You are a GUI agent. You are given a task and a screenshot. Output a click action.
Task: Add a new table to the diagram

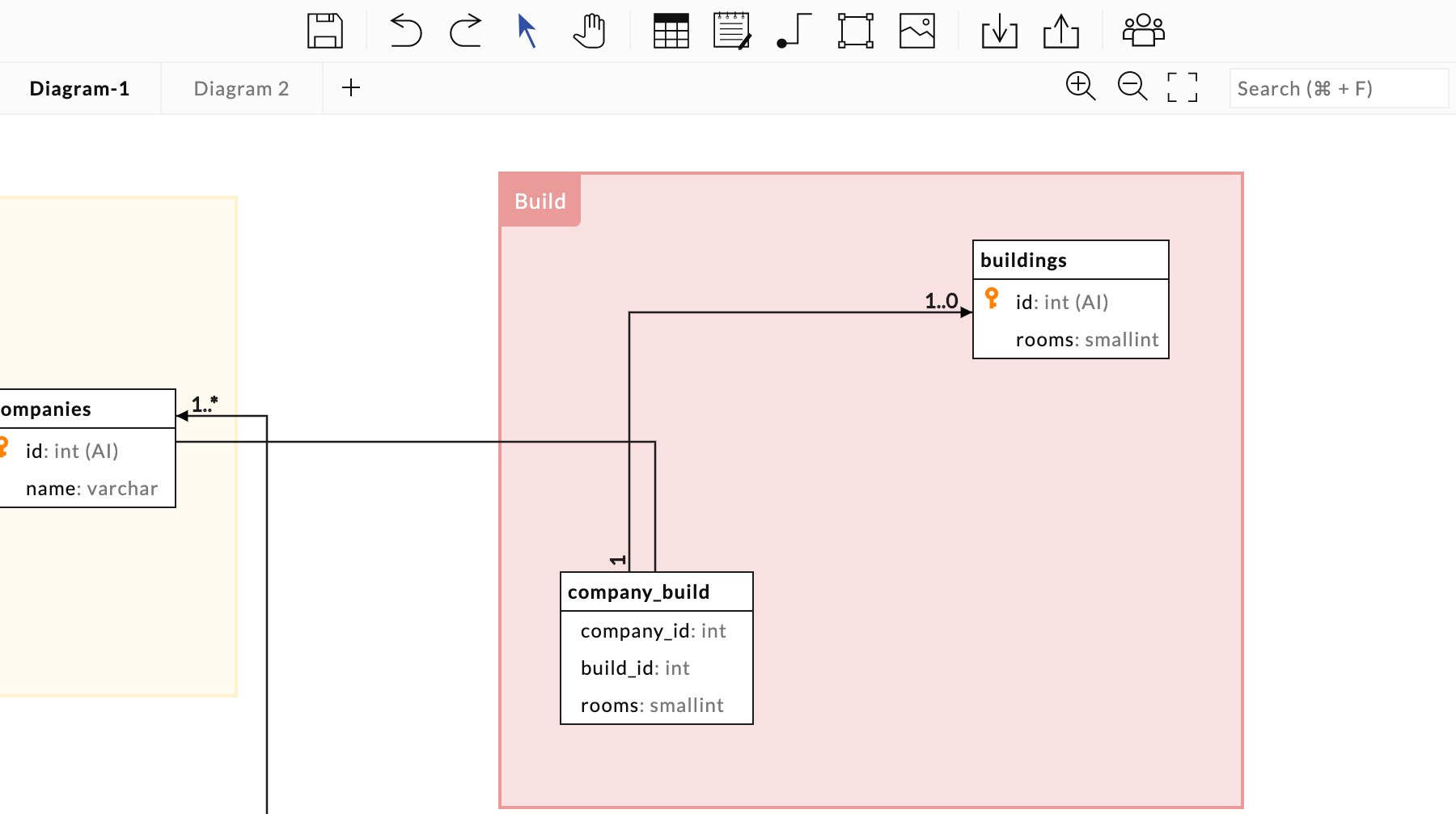pos(670,30)
